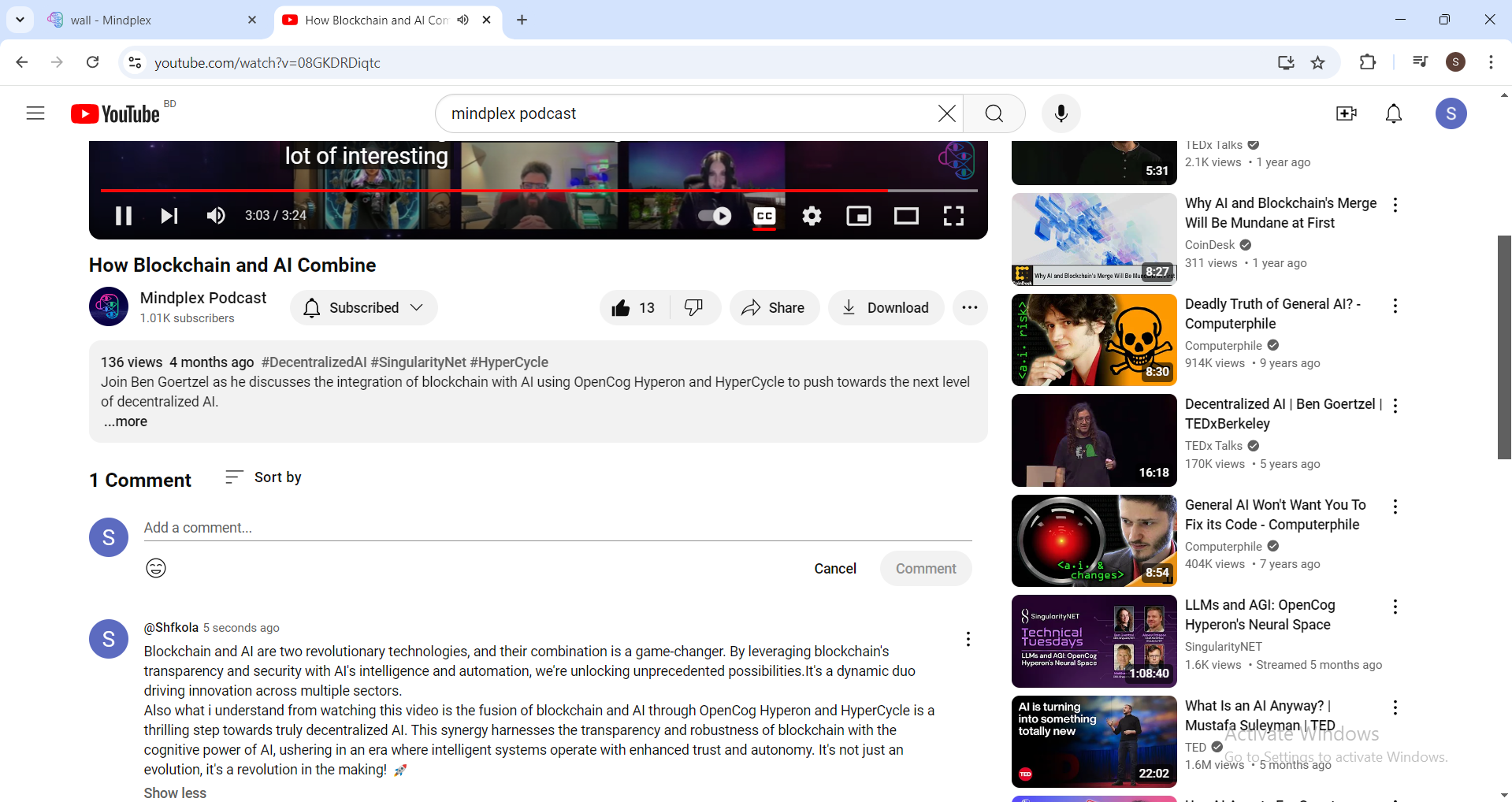Open the Deadly Truth of General AI thumbnail

tap(1094, 340)
